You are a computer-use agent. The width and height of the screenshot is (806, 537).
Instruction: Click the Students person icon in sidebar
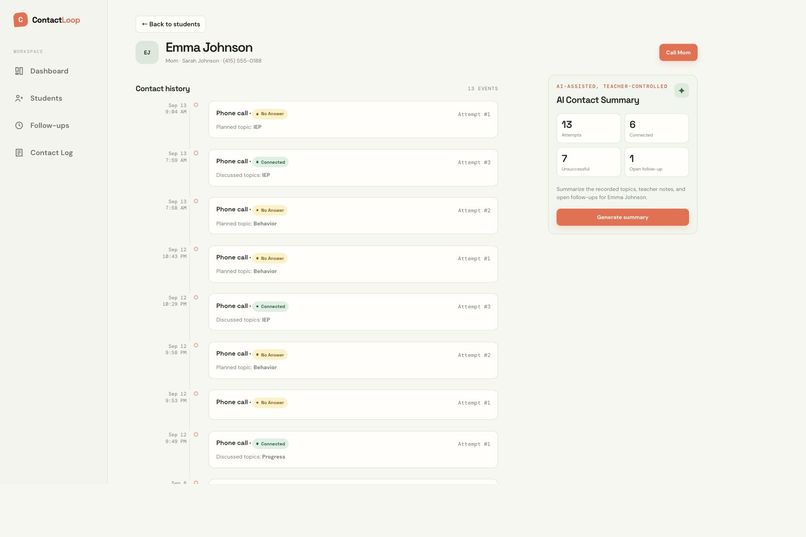(x=19, y=98)
